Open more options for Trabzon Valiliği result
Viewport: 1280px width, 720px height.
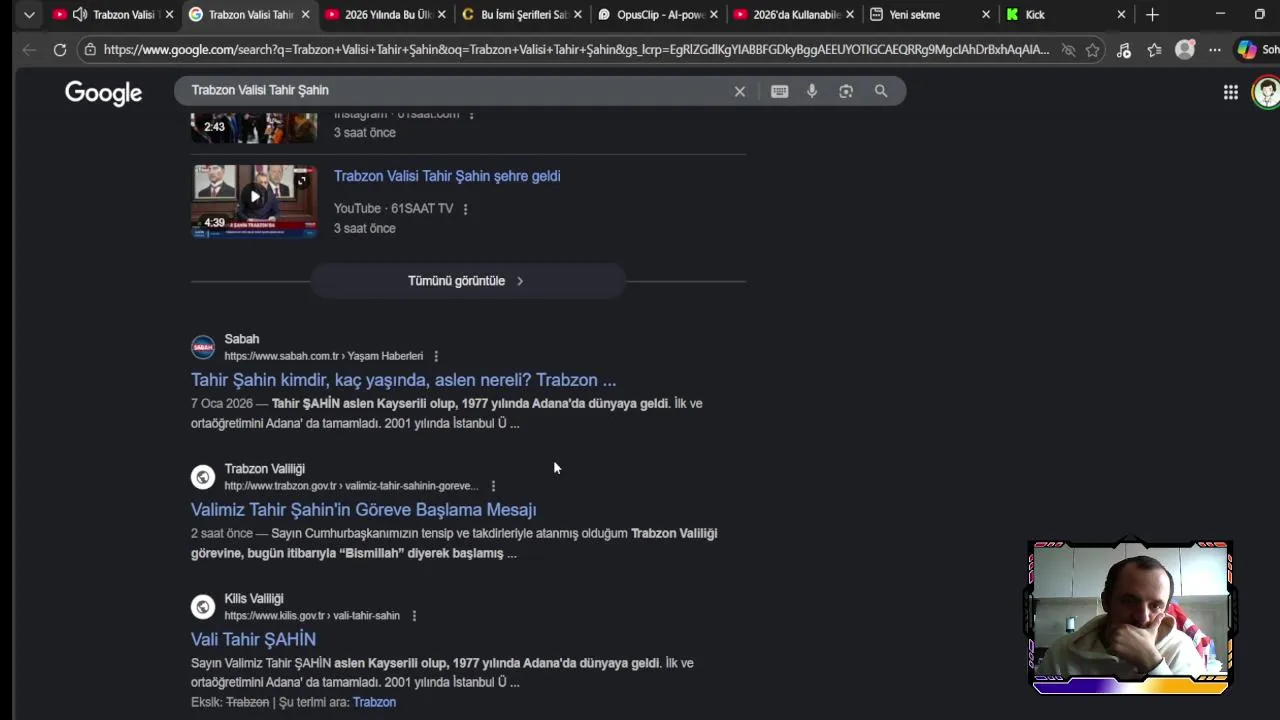[x=493, y=486]
